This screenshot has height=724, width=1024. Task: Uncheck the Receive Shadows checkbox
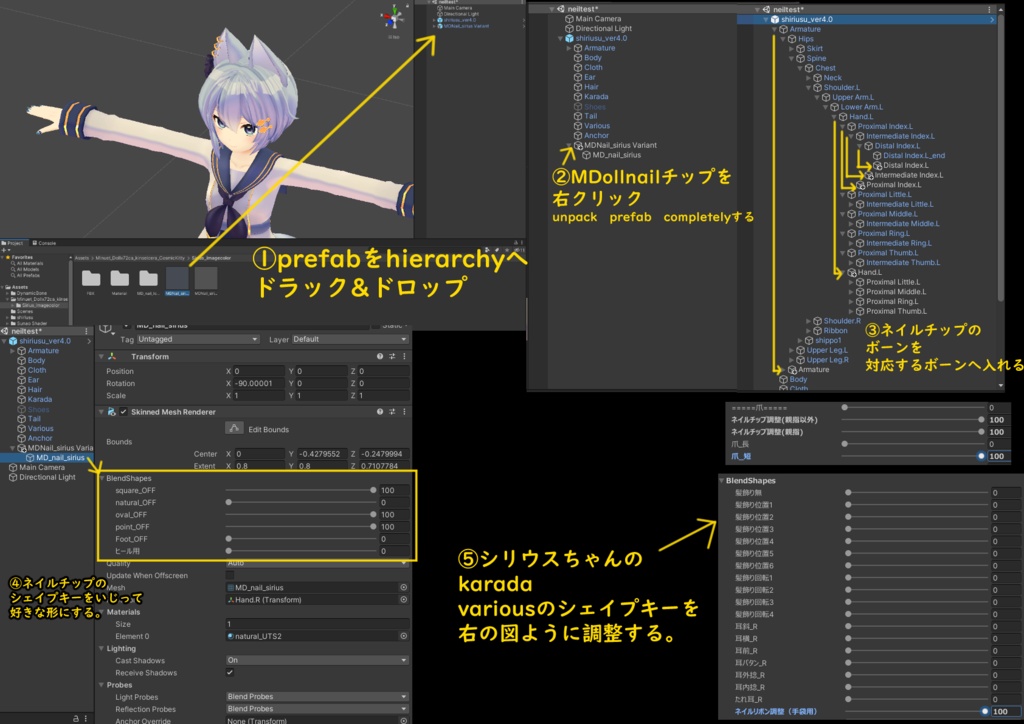tap(230, 673)
